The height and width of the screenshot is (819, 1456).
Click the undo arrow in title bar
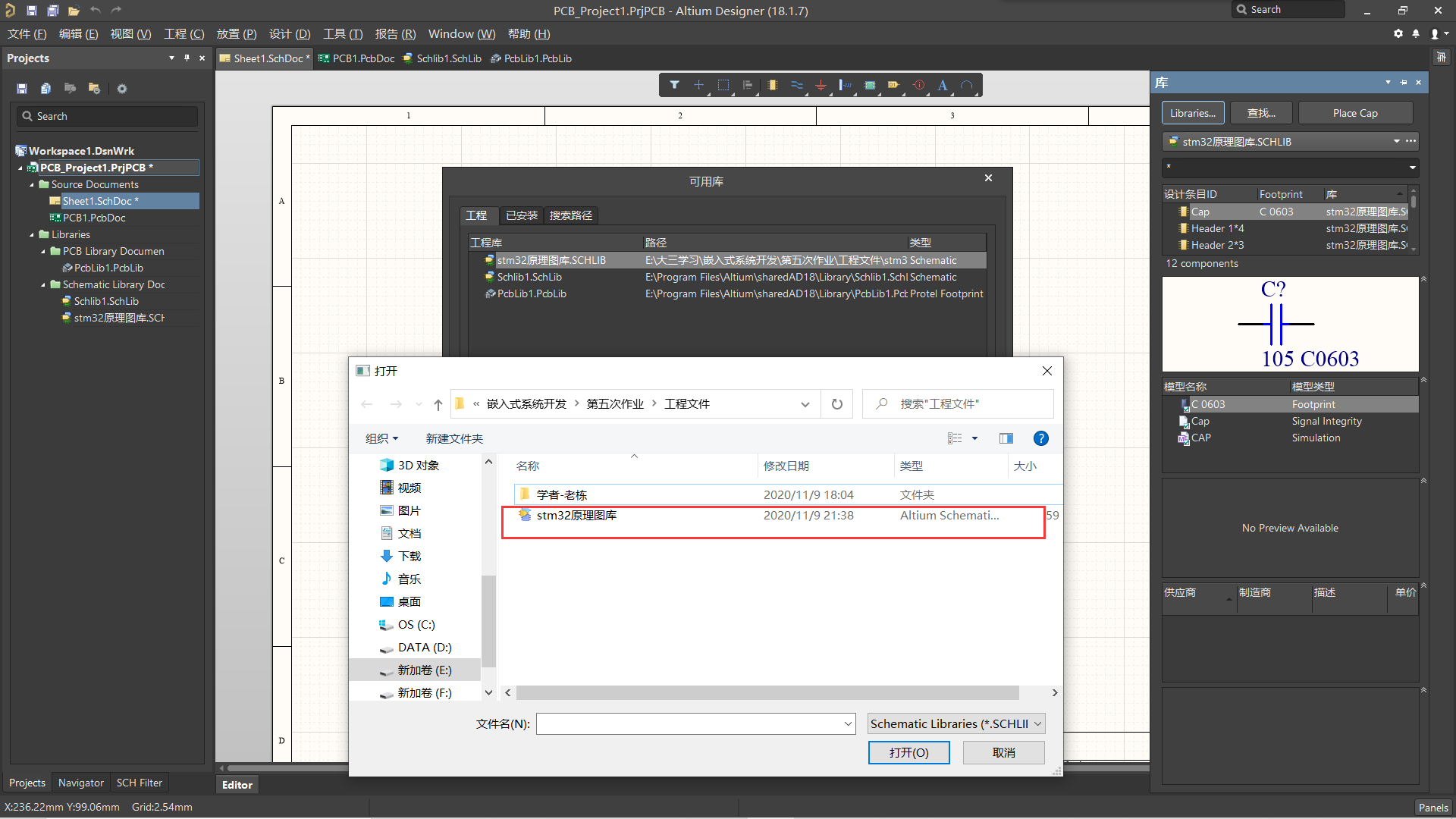coord(95,10)
